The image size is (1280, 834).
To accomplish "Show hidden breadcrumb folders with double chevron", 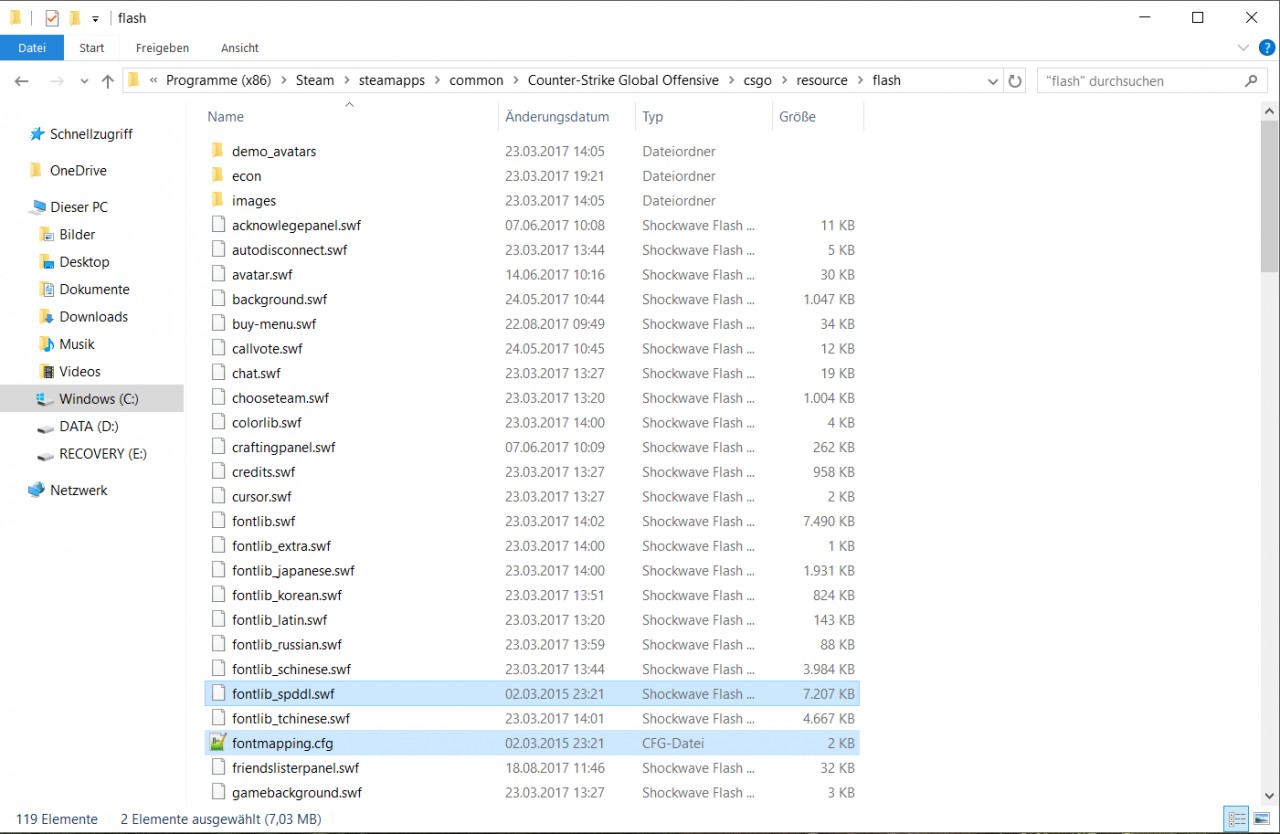I will point(154,80).
